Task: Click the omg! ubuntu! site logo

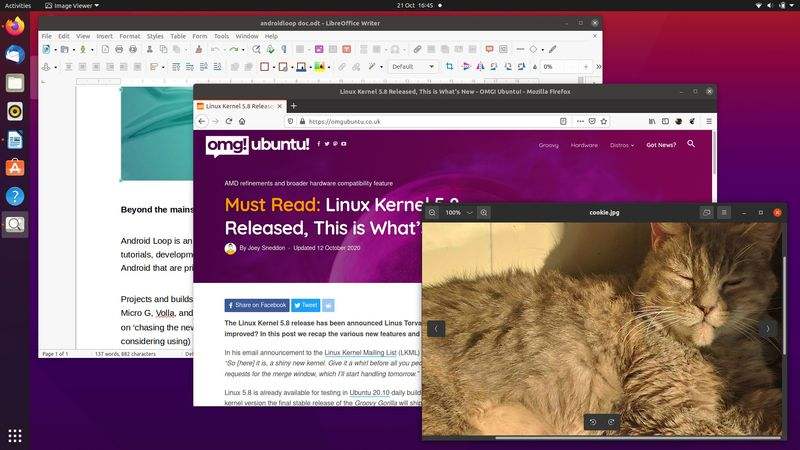Action: click(x=257, y=145)
